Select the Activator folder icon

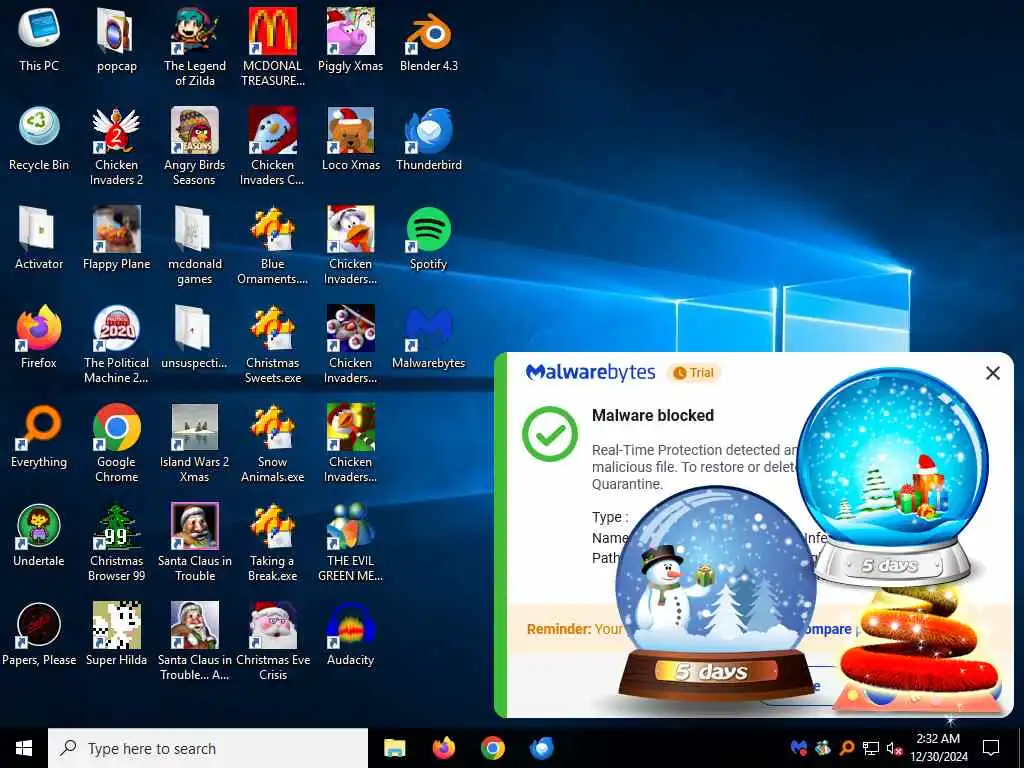[x=39, y=238]
